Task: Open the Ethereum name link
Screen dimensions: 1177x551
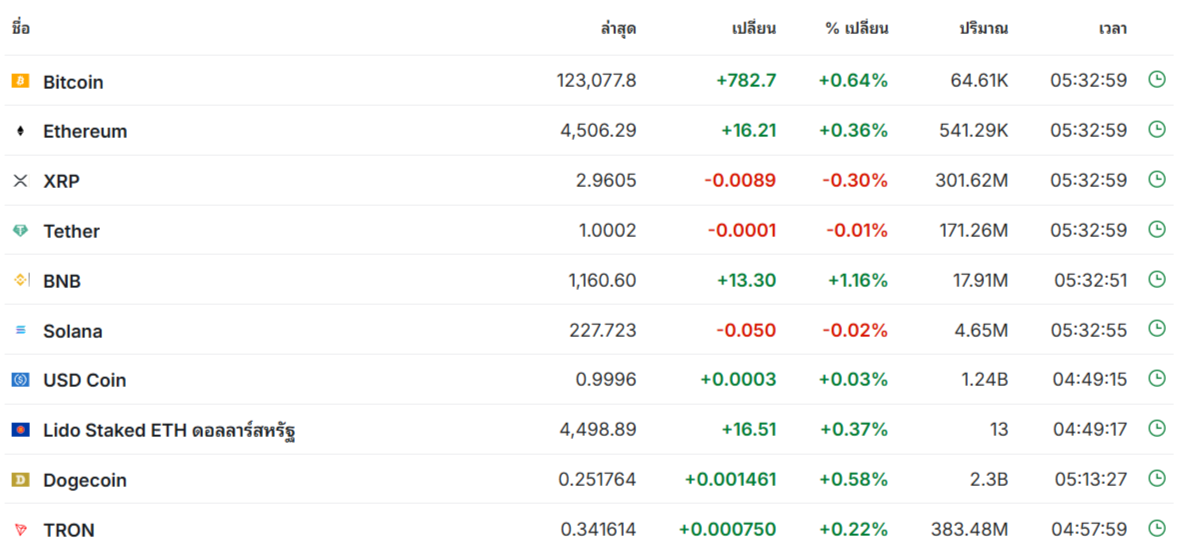Action: point(85,131)
